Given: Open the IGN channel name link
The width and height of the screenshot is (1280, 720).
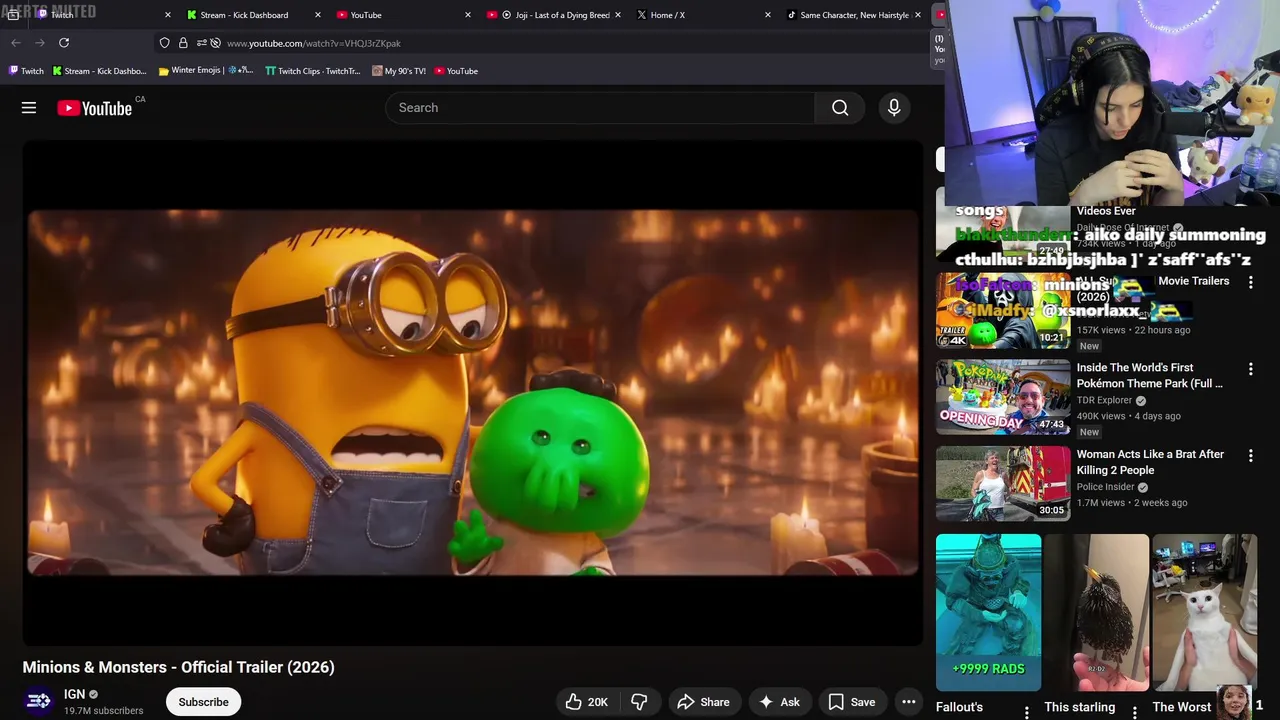Looking at the screenshot, I should tap(75, 694).
